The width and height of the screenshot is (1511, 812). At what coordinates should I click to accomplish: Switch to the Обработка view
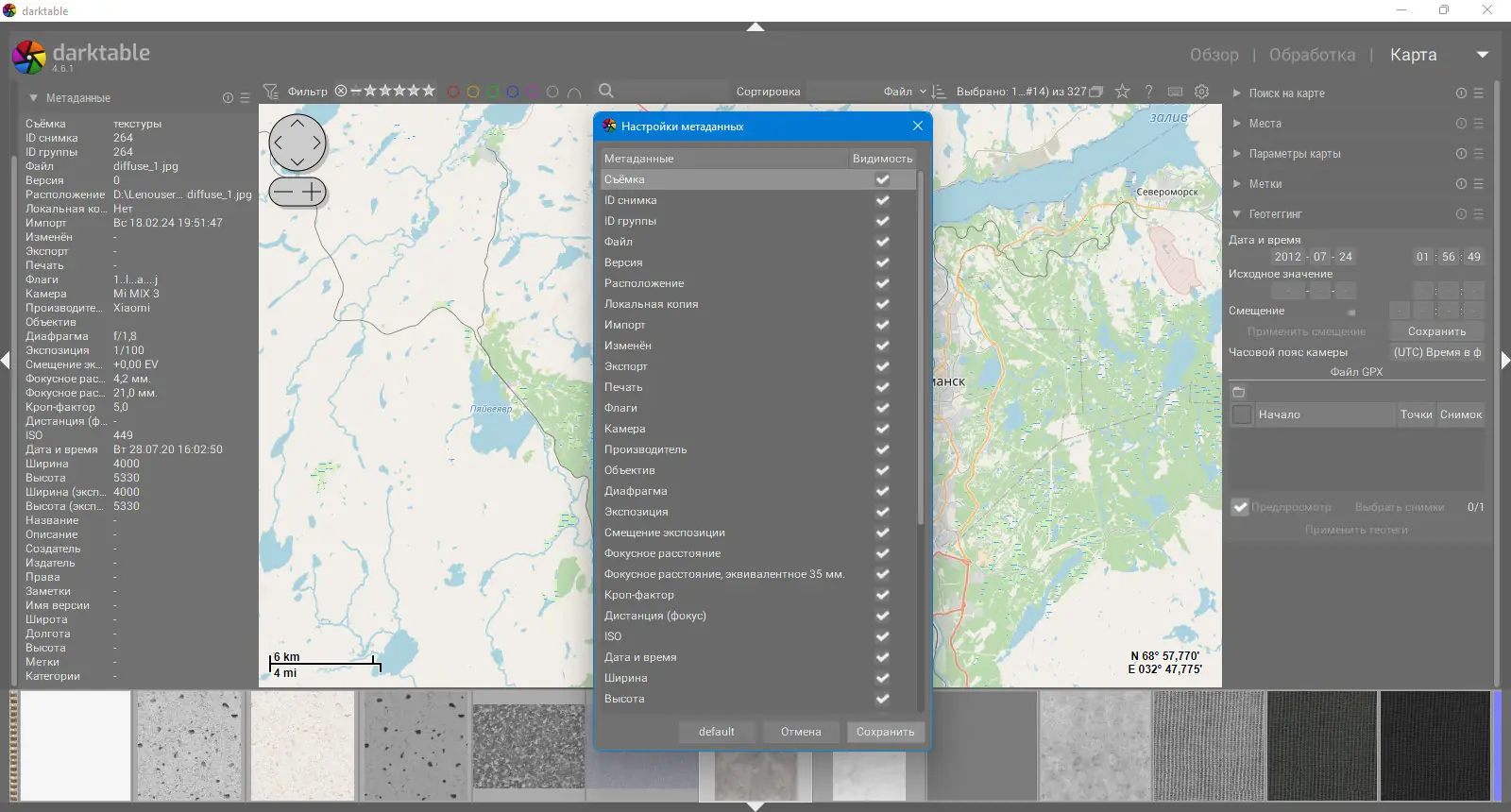[x=1312, y=55]
